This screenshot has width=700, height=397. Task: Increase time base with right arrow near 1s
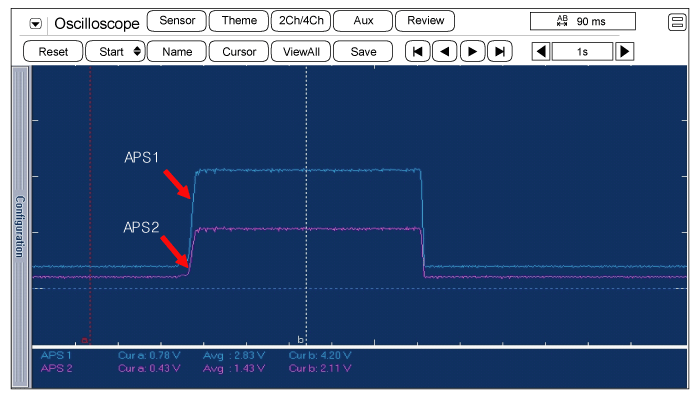pos(625,52)
